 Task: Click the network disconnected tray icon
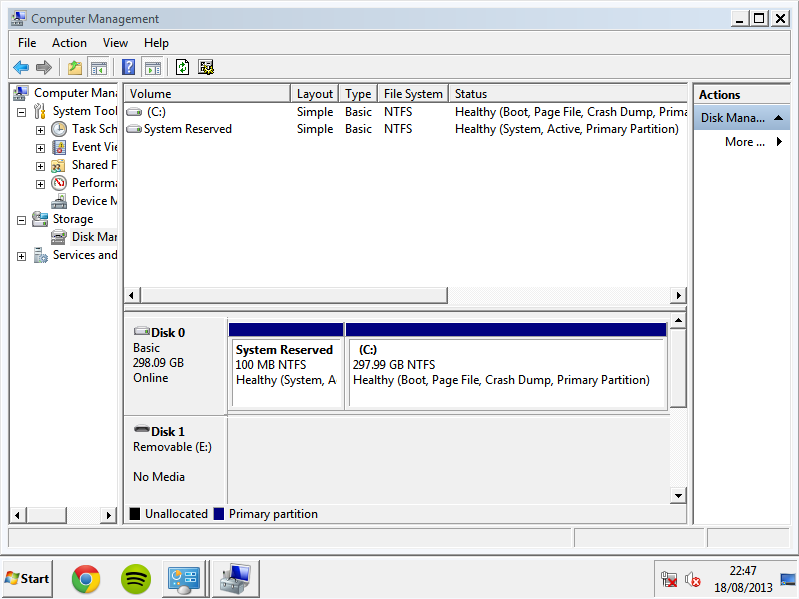(669, 579)
